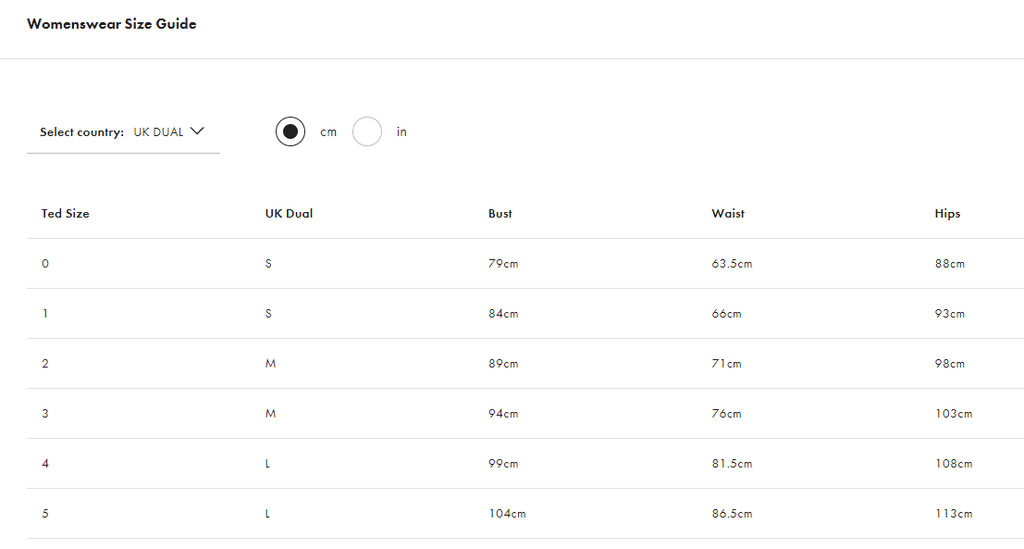
Task: Click the Hips column header
Action: pyautogui.click(x=947, y=214)
